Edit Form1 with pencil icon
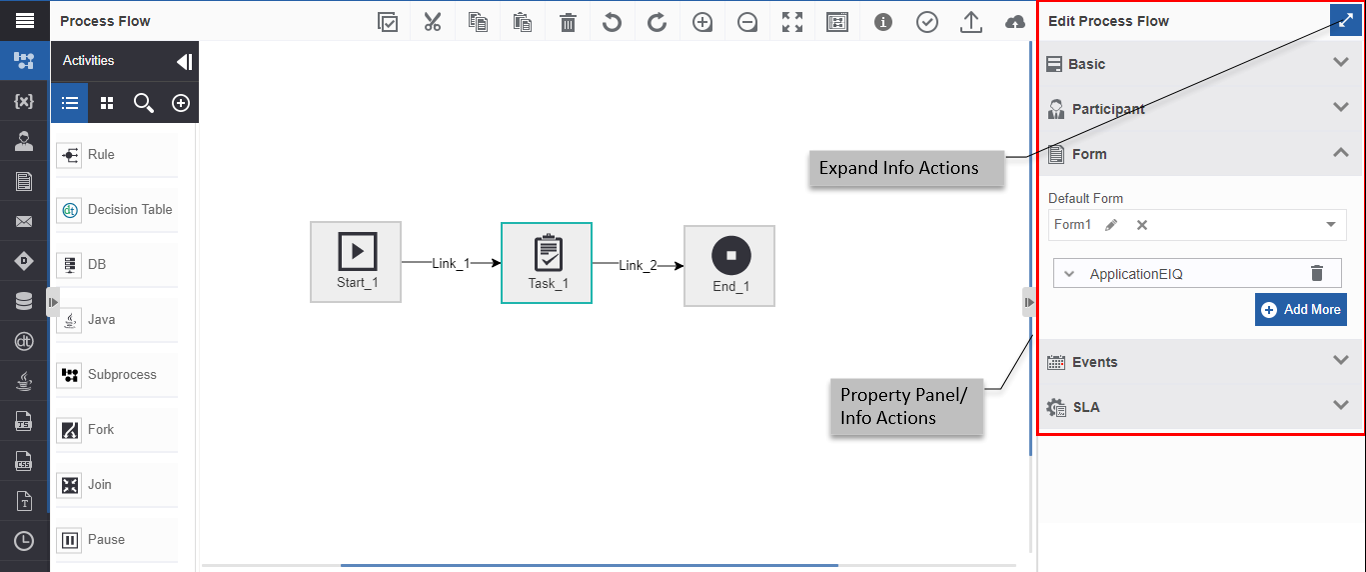Image resolution: width=1366 pixels, height=572 pixels. (x=1111, y=225)
